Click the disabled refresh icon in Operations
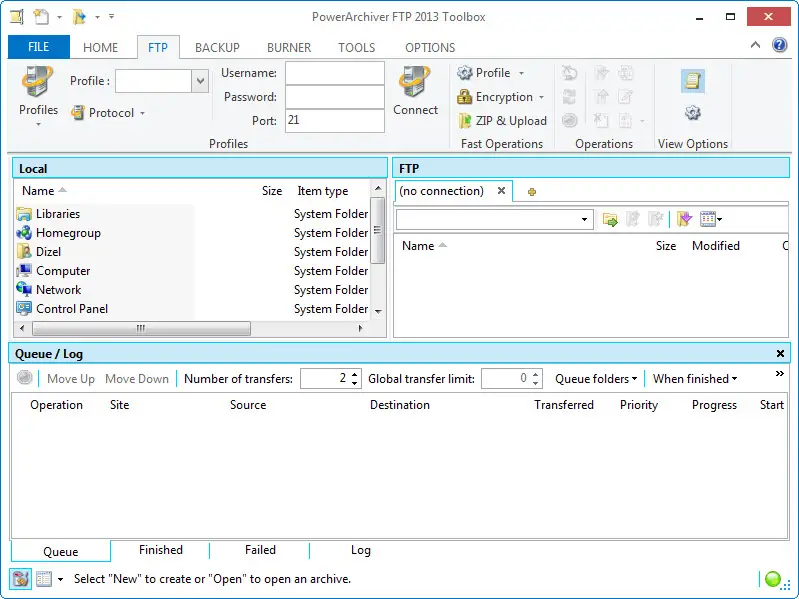 click(569, 97)
